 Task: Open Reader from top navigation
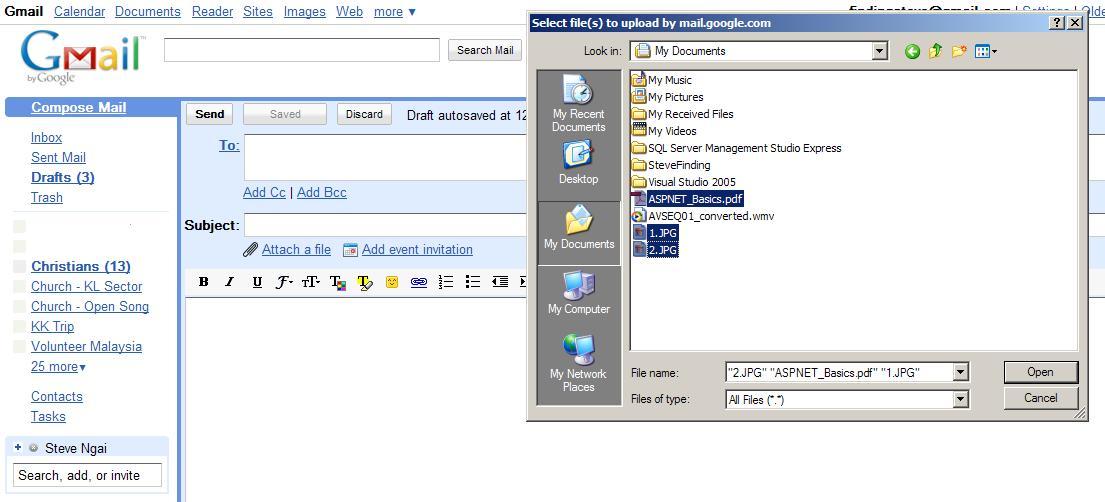point(213,12)
